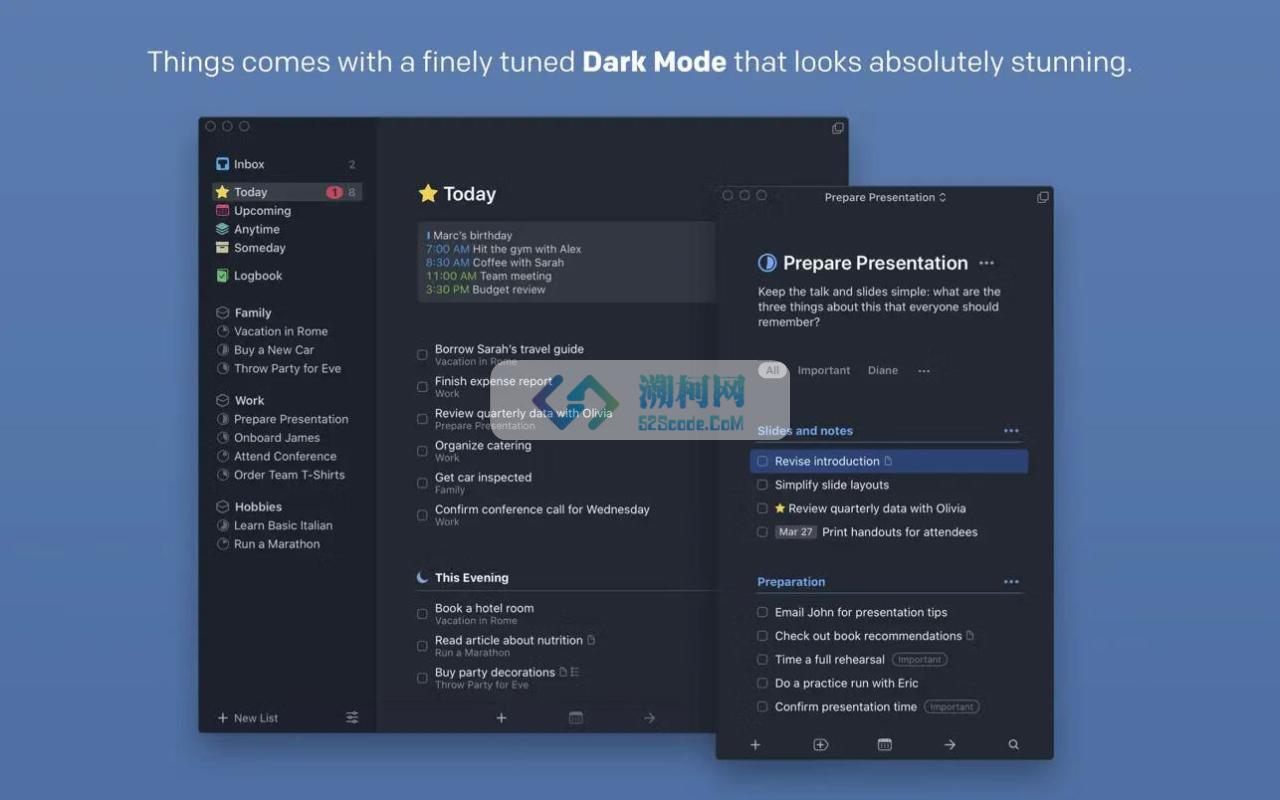1280x800 pixels.
Task: Check off Borrow Sarah's travel guide
Action: [422, 354]
